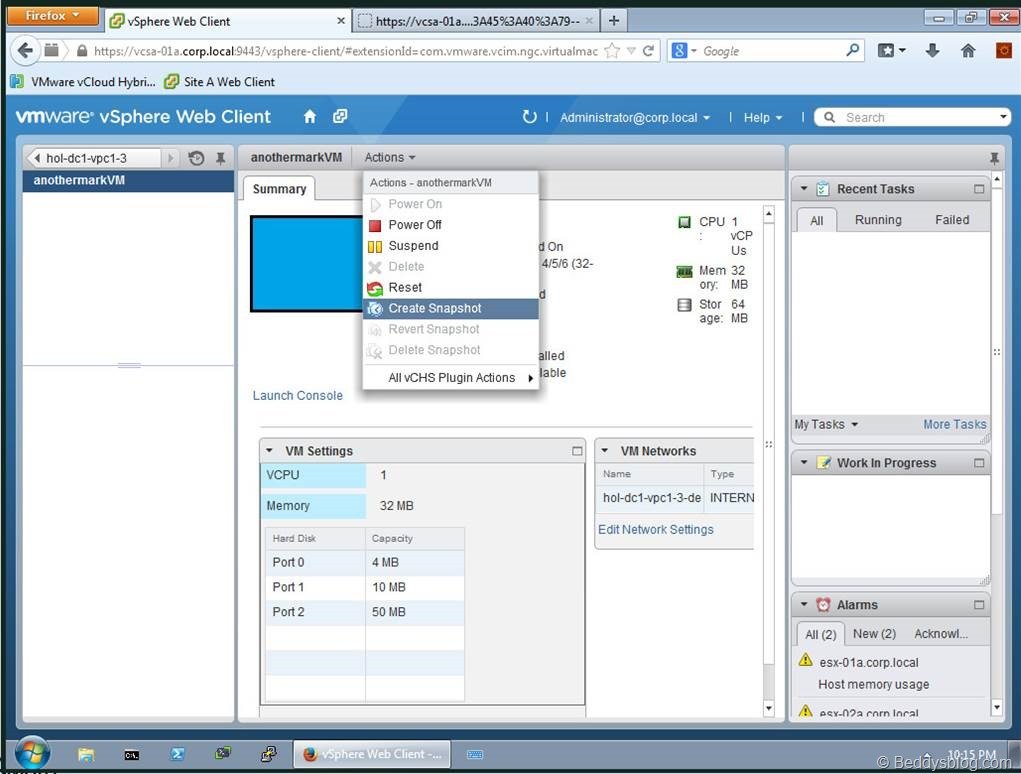Open the Help dropdown
The height and width of the screenshot is (774, 1021).
pyautogui.click(x=762, y=118)
